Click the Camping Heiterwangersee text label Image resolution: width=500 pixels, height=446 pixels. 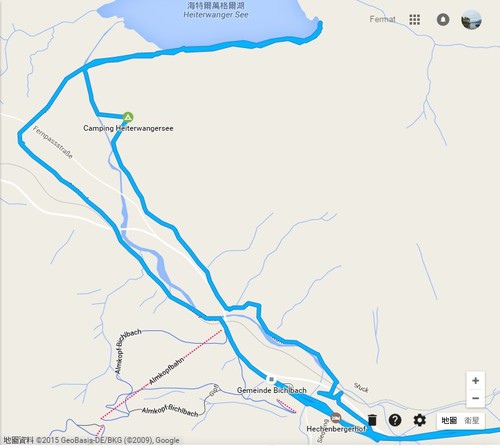pyautogui.click(x=128, y=128)
